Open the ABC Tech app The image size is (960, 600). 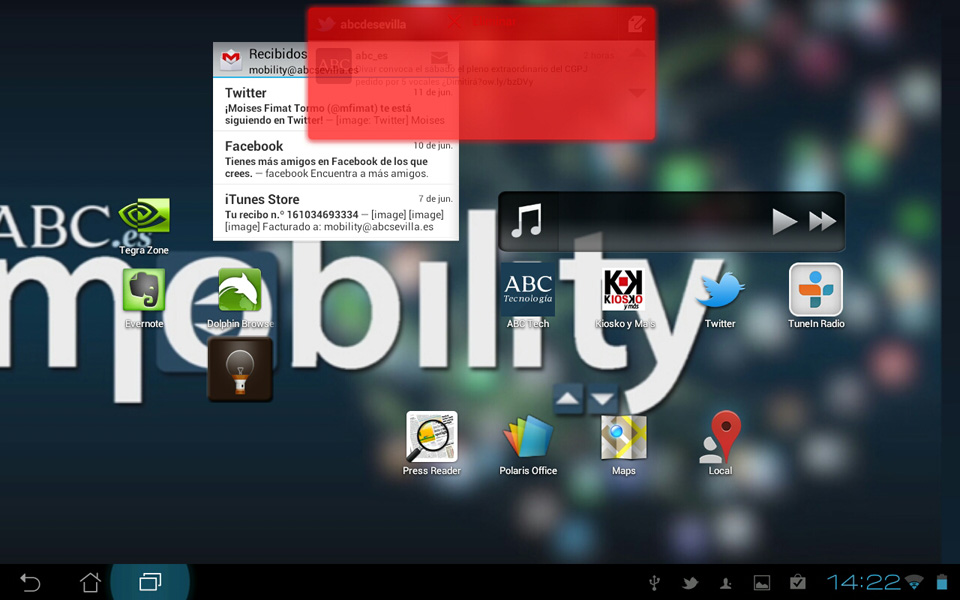[x=528, y=291]
